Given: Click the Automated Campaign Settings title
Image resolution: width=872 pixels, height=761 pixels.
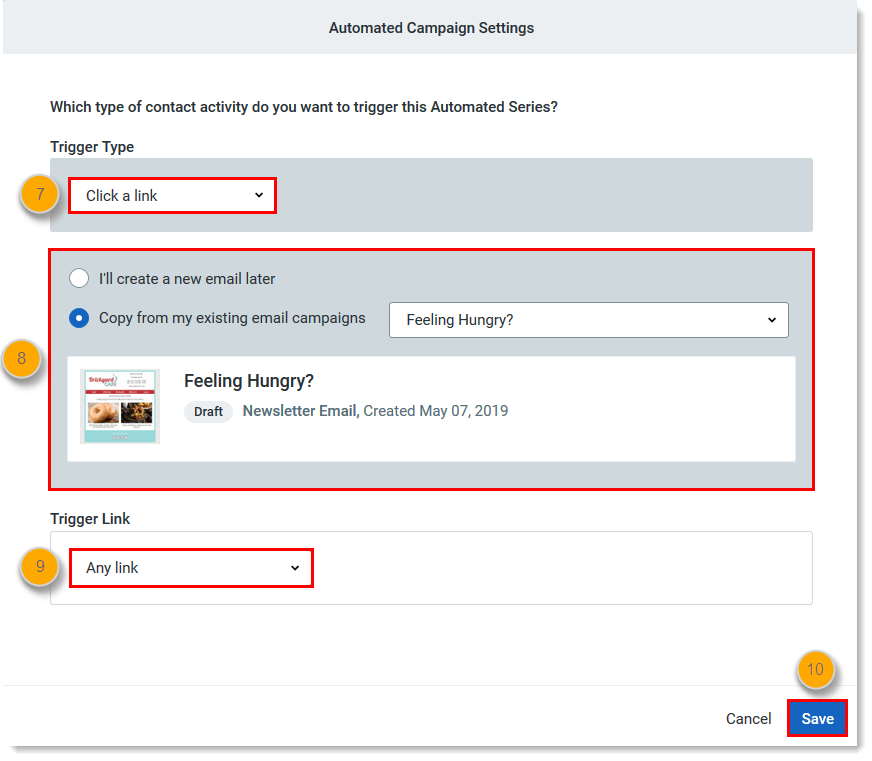Looking at the screenshot, I should coord(431,27).
